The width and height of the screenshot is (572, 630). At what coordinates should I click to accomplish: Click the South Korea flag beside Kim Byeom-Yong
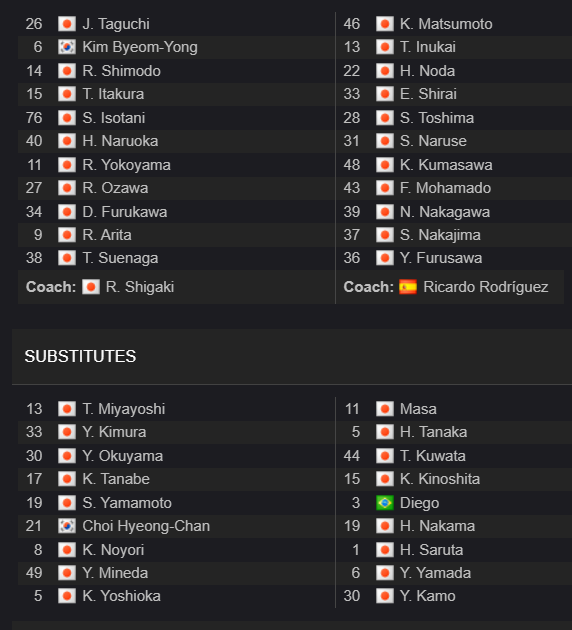click(67, 47)
